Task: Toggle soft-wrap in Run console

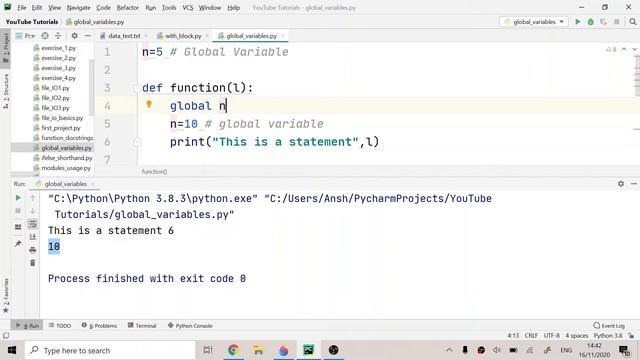Action: 33,224
